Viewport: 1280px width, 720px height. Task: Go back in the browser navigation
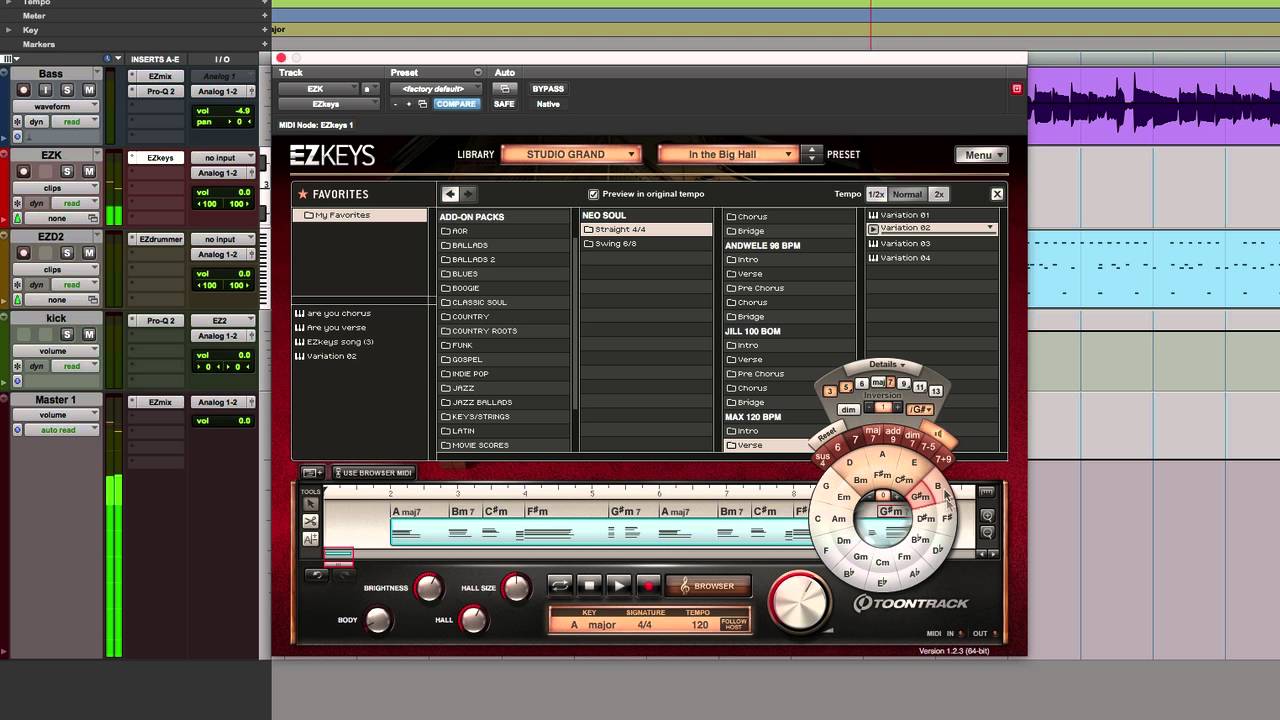pos(450,194)
